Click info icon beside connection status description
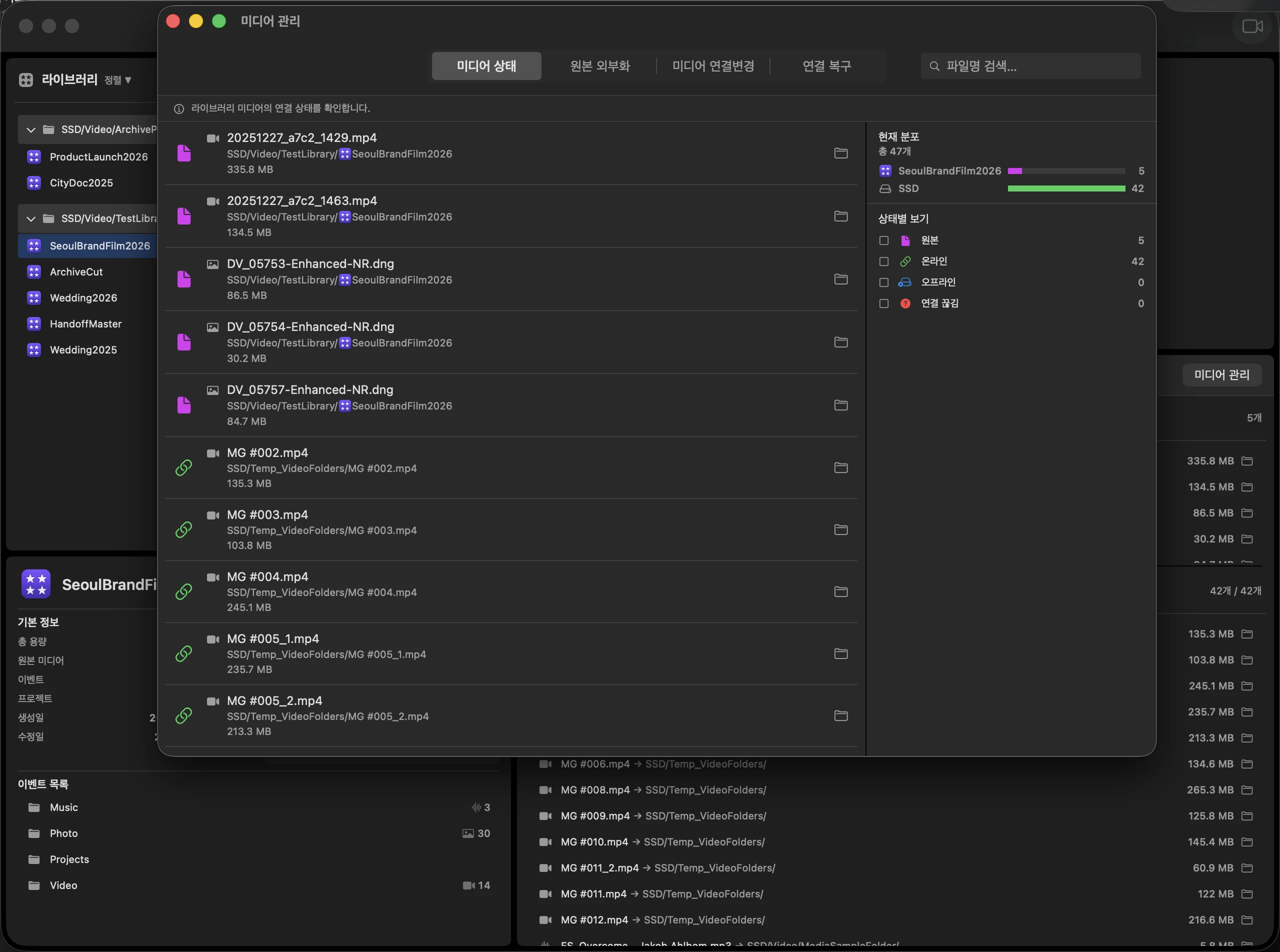 point(179,109)
